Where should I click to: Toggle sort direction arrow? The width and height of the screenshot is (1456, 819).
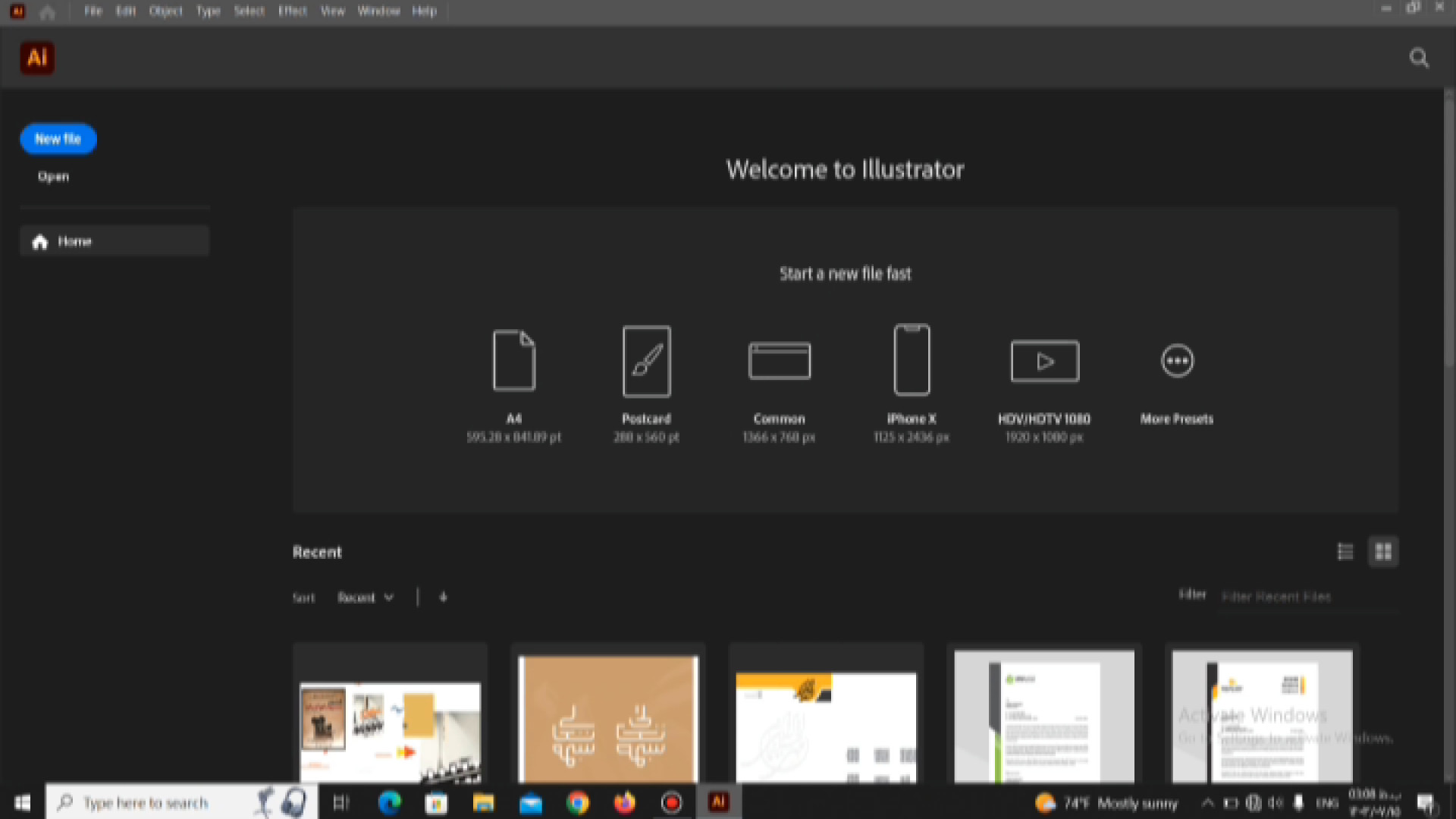tap(444, 598)
